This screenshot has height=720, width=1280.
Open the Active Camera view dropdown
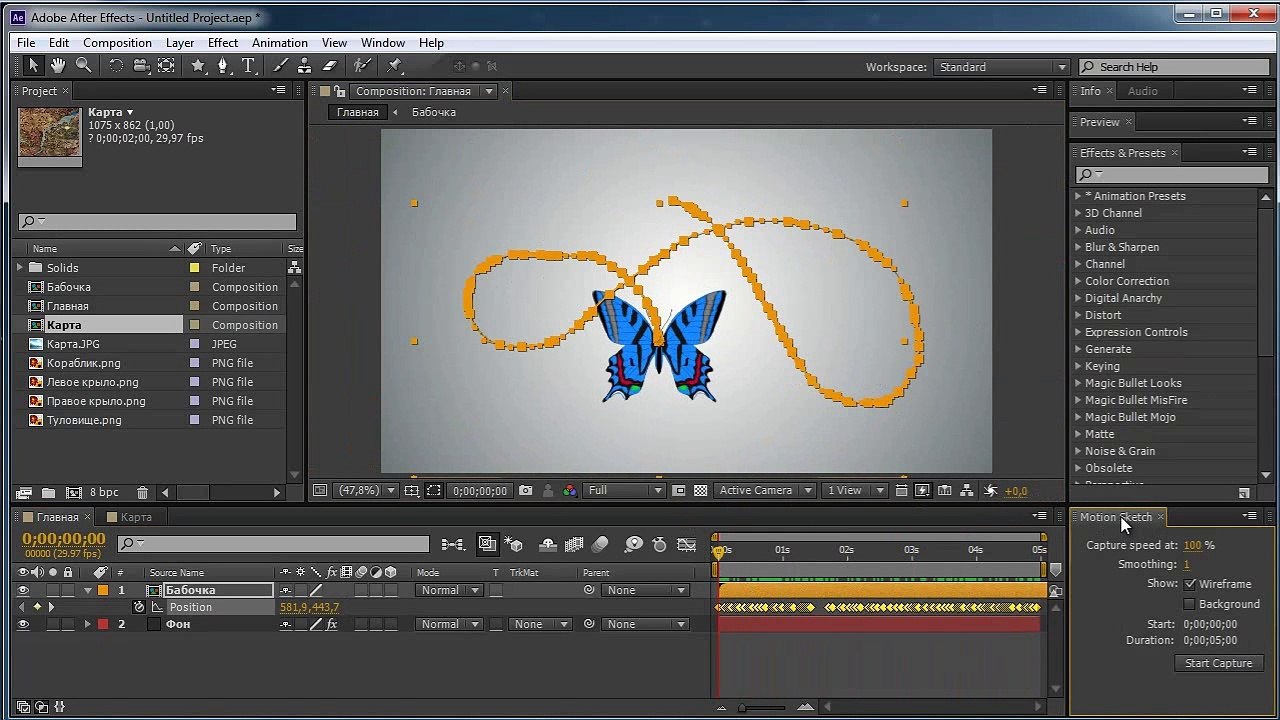(765, 491)
